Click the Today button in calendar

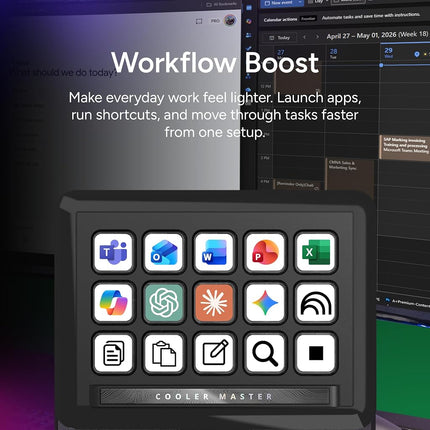click(x=279, y=38)
